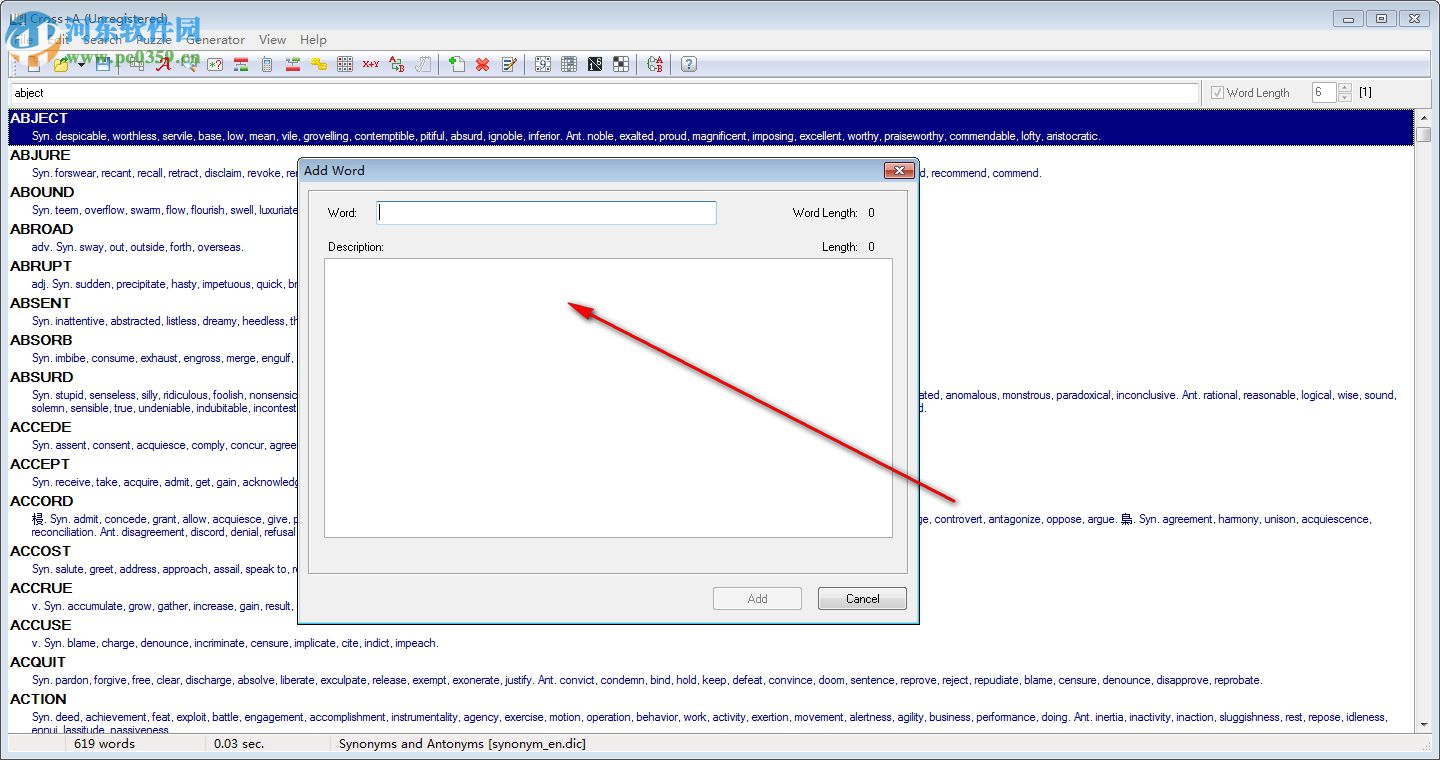Click the plain grey grid puzzle icon
The width and height of the screenshot is (1440, 760).
coord(569,64)
